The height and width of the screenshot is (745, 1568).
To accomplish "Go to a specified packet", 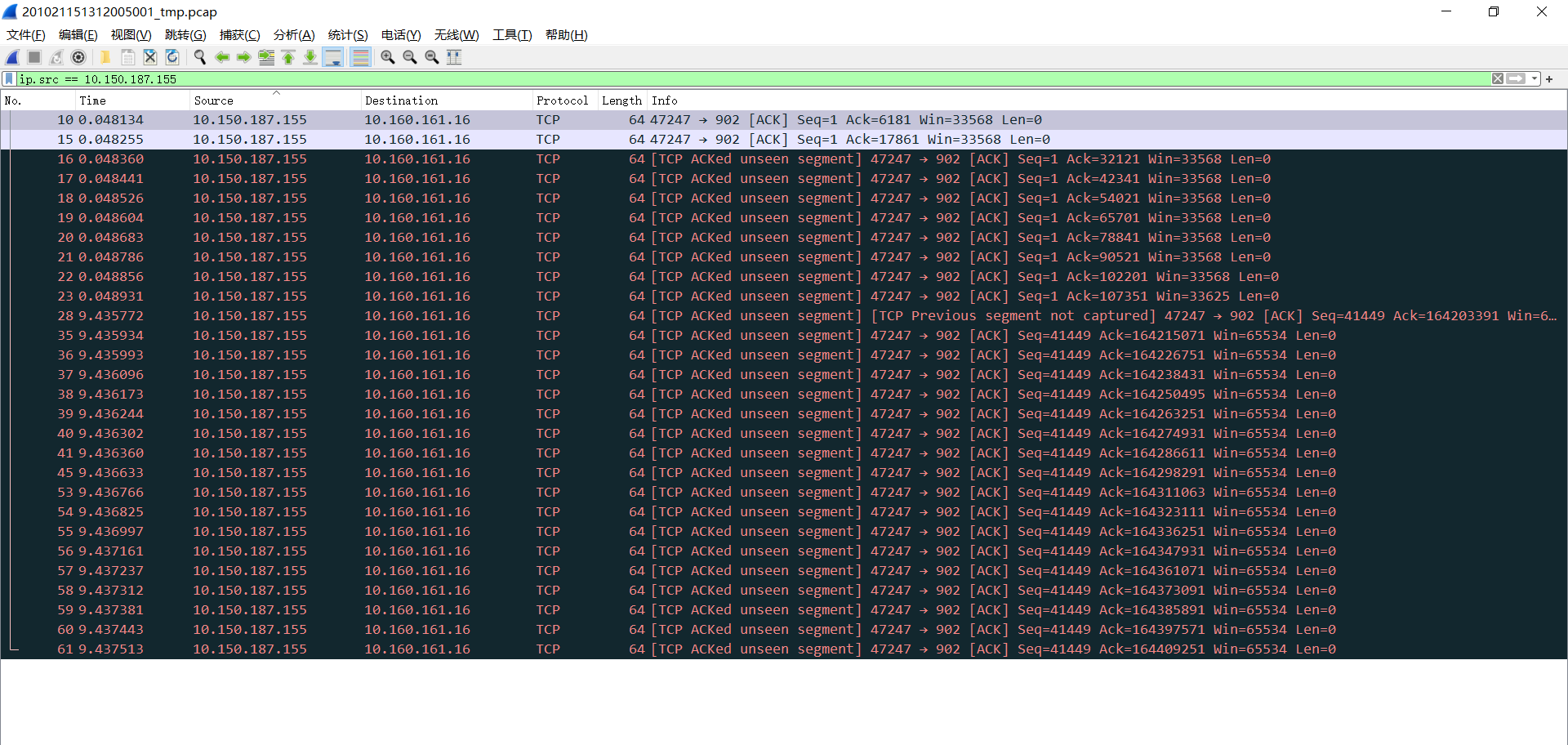I will click(x=266, y=57).
